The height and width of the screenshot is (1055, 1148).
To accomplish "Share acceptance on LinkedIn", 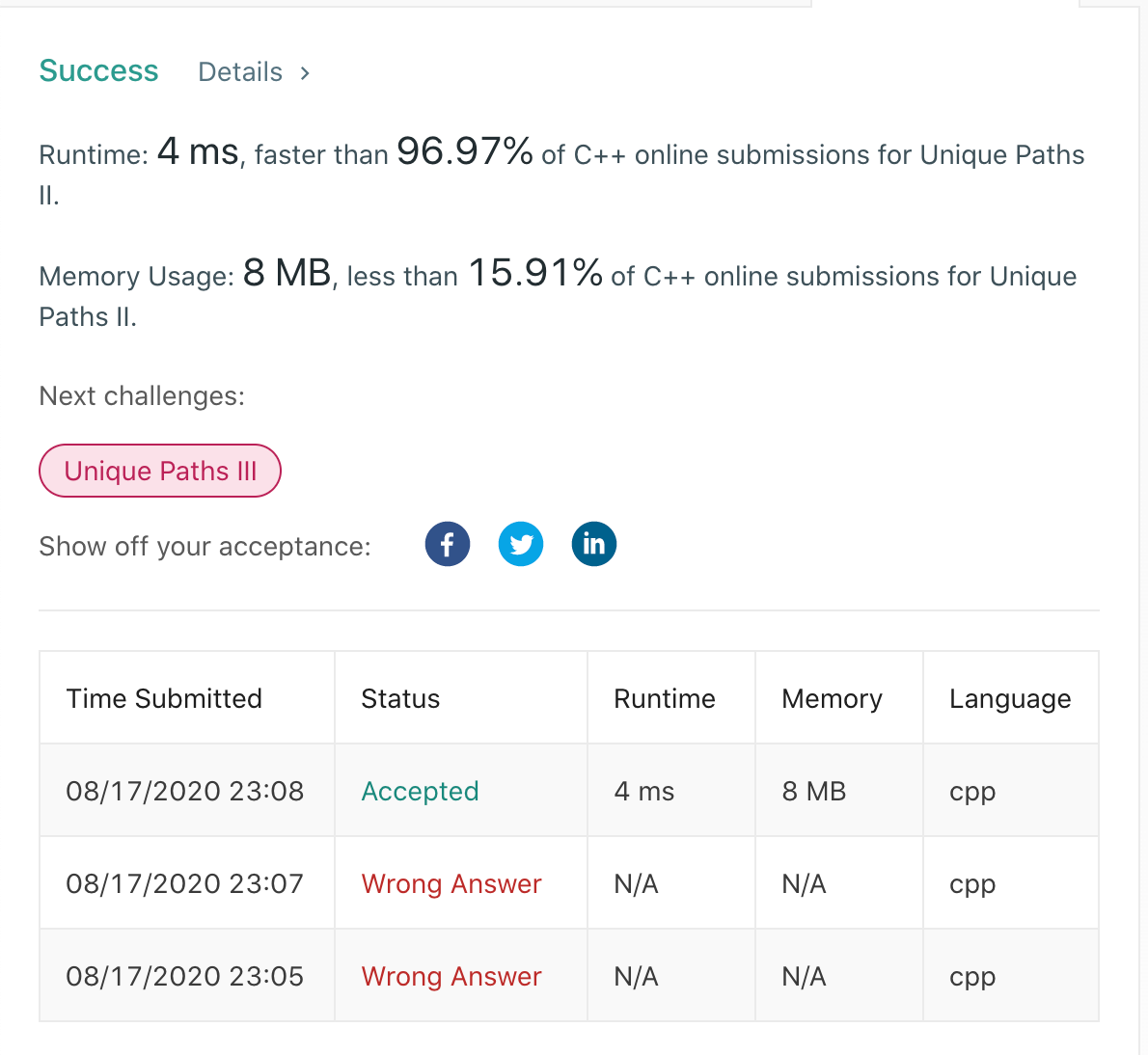I will [593, 543].
